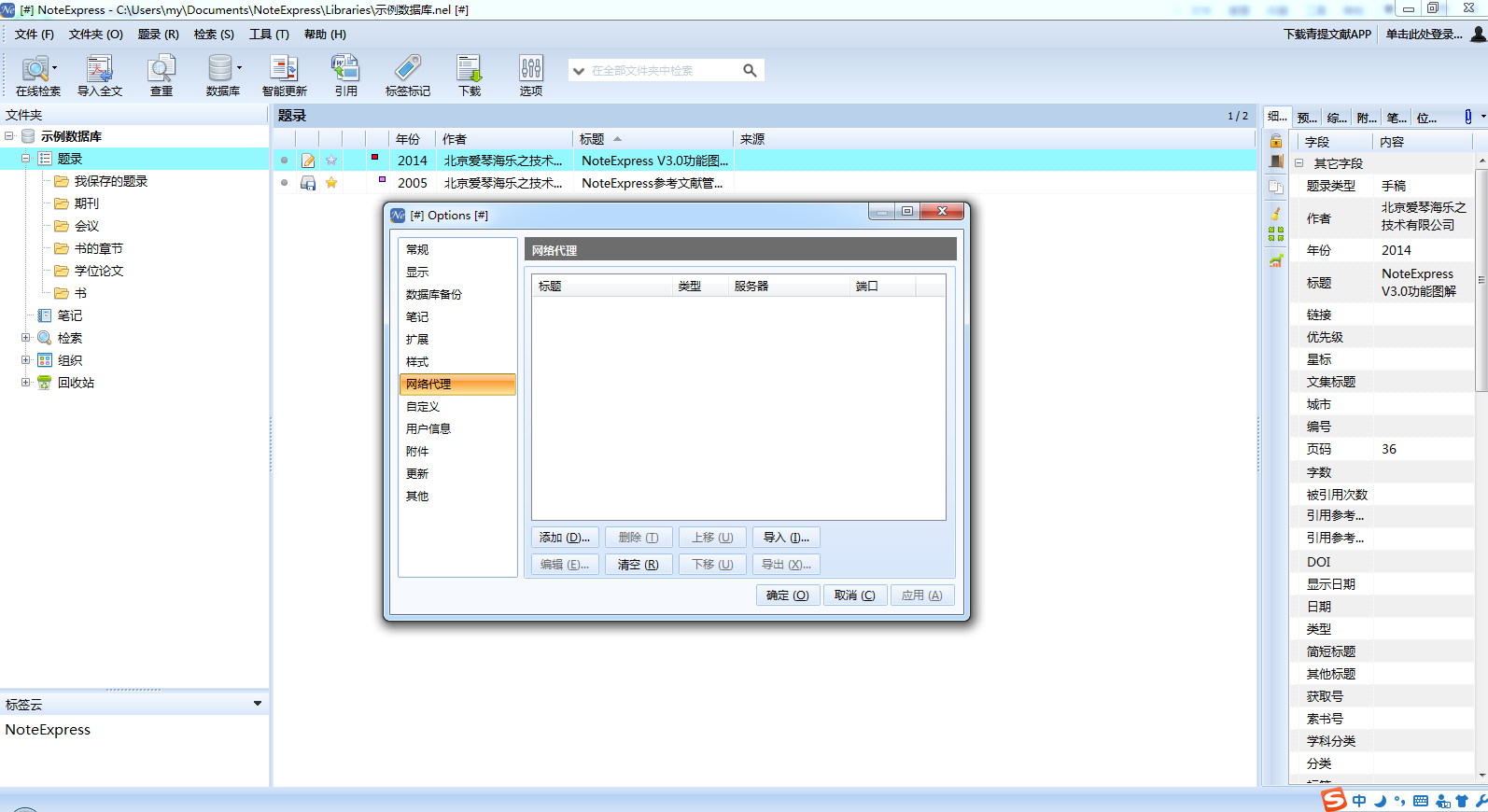The image size is (1488, 812).
Task: Toggle the read-status dot of the 2014 record
Action: (x=285, y=161)
